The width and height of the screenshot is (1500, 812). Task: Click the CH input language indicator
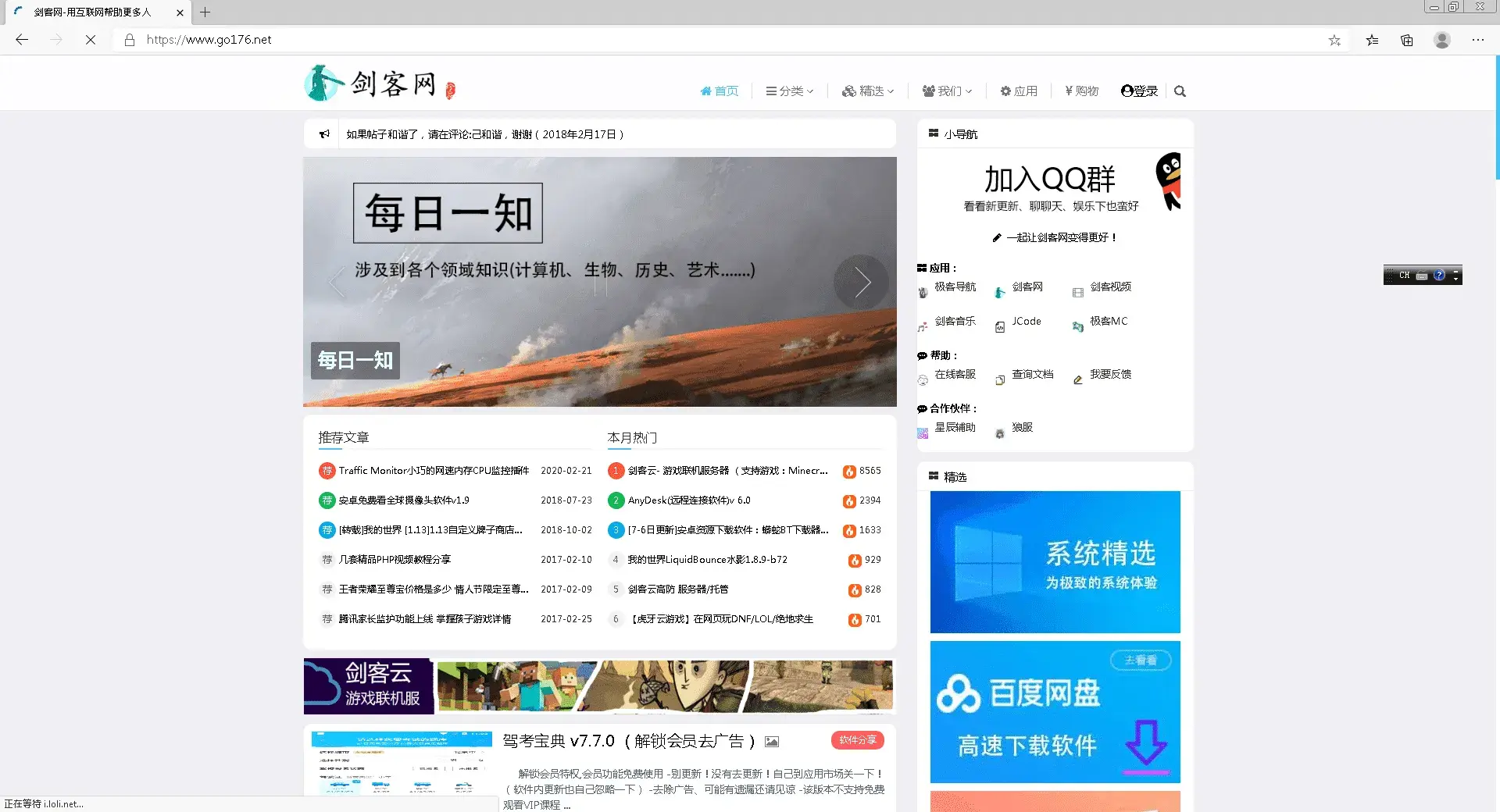coord(1404,275)
